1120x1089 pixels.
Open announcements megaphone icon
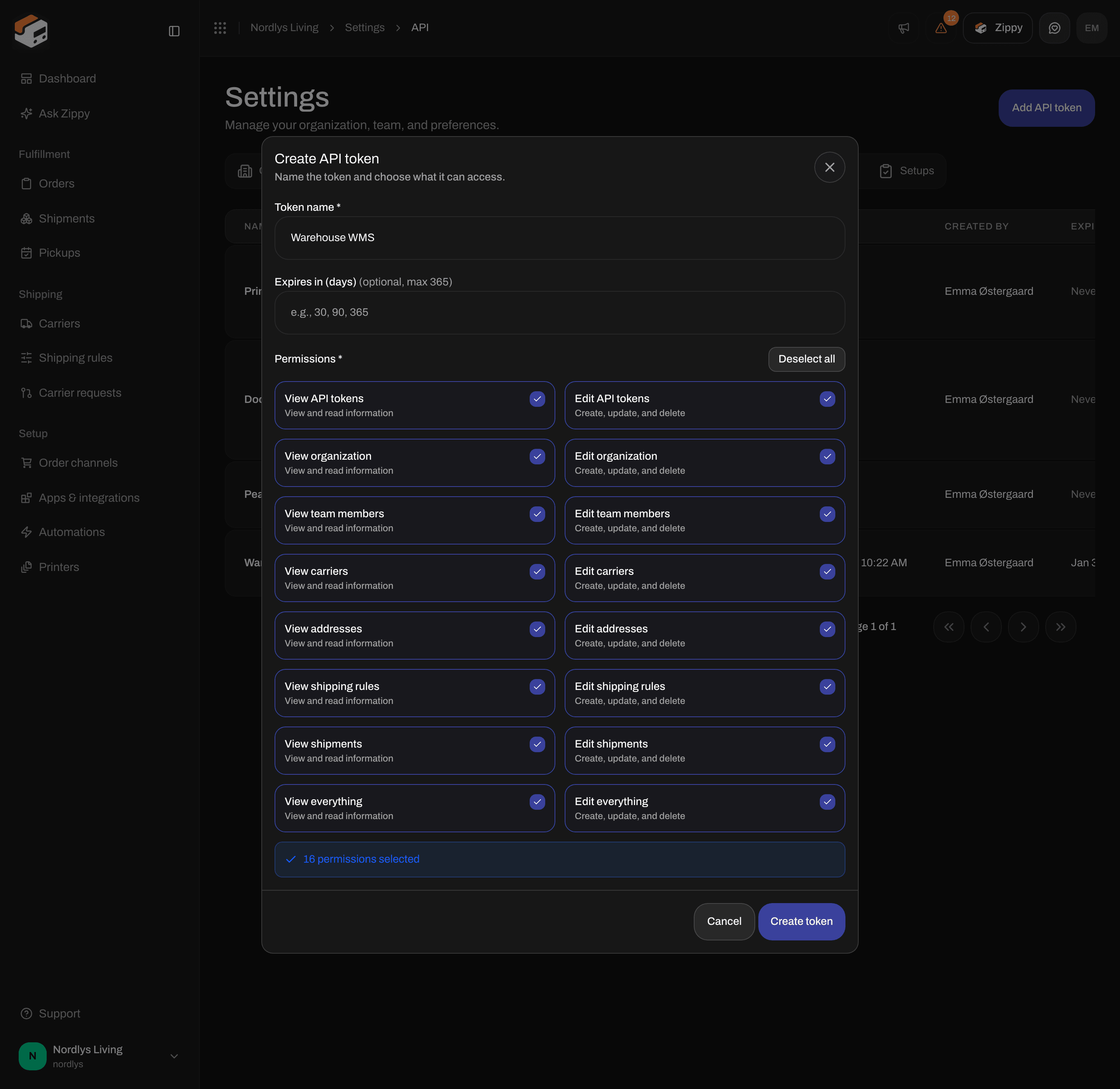[904, 28]
